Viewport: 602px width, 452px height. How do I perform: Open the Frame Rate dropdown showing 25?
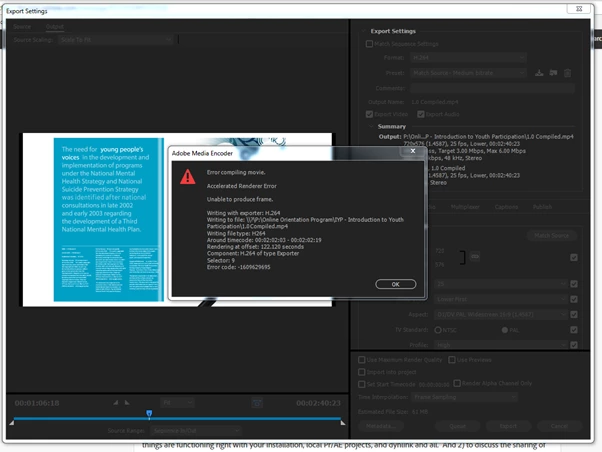coord(501,284)
